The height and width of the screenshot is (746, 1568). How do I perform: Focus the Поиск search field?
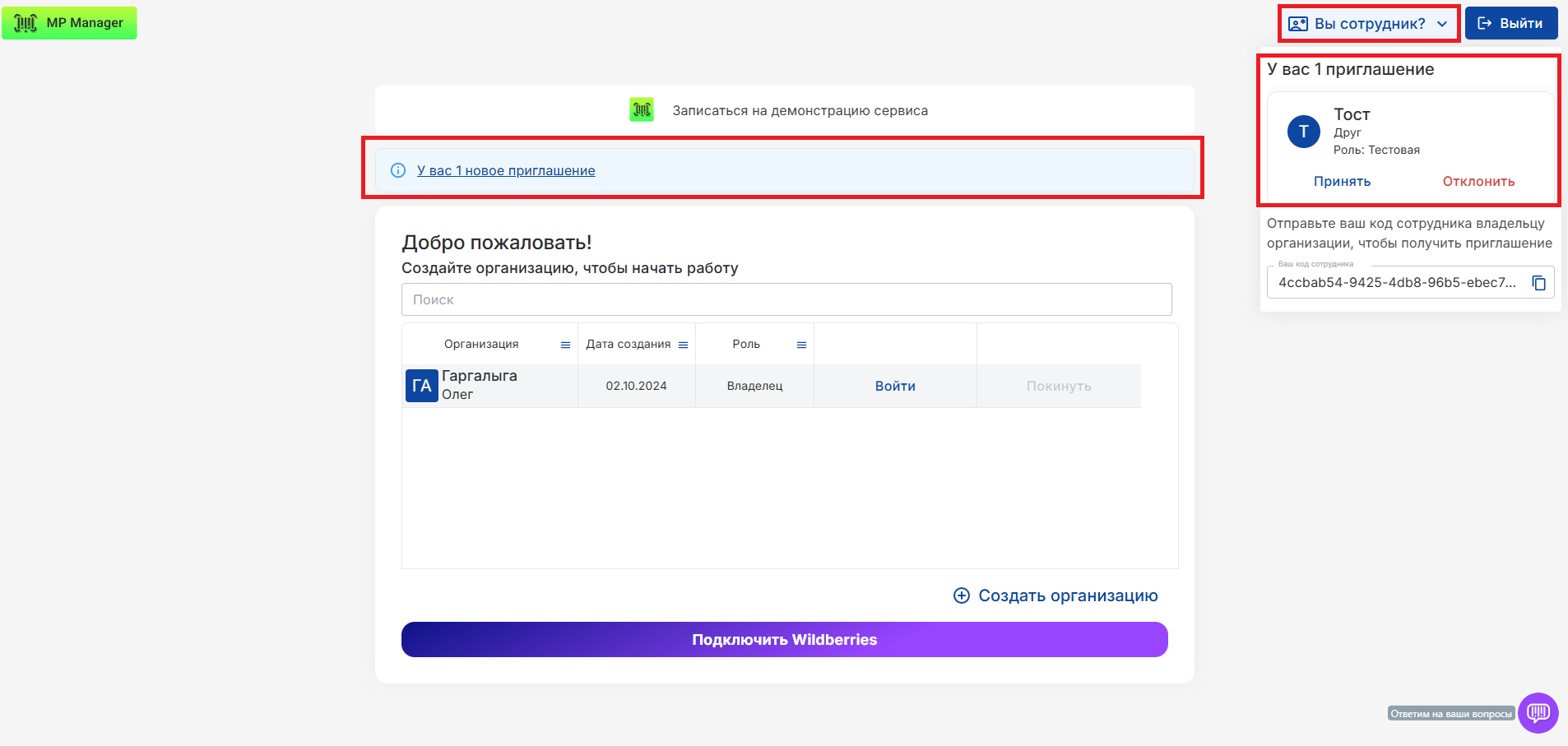786,299
